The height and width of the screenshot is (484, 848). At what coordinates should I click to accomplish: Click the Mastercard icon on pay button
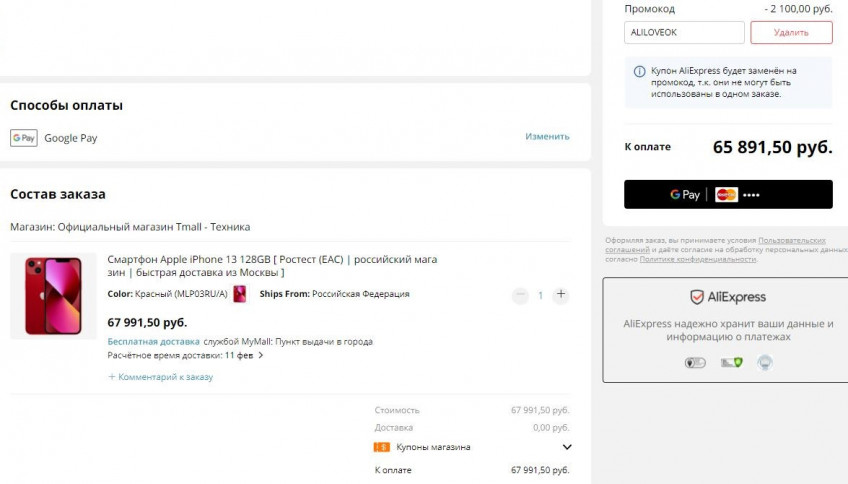pyautogui.click(x=726, y=195)
